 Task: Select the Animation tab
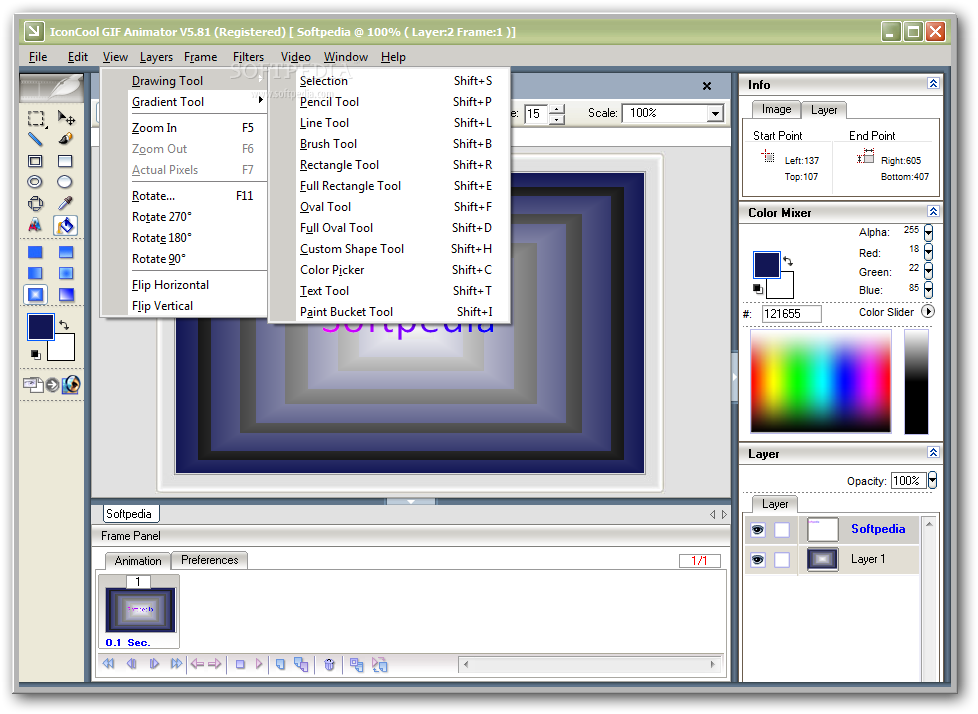click(138, 561)
